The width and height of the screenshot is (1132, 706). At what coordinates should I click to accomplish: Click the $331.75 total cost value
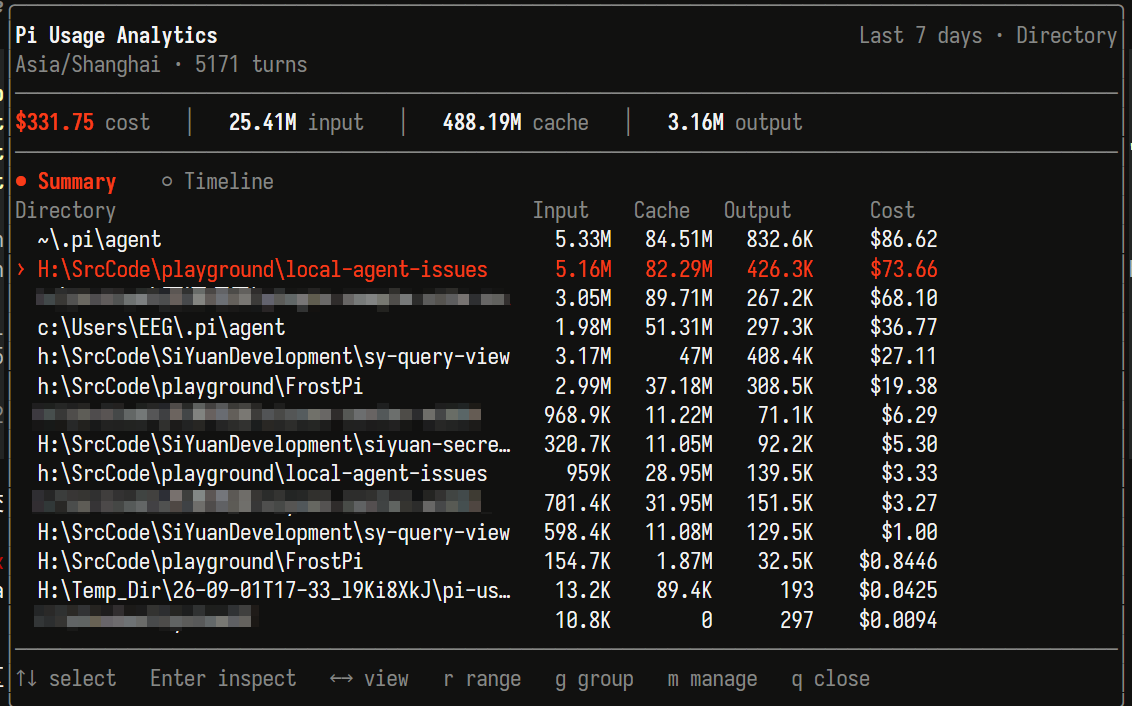55,122
